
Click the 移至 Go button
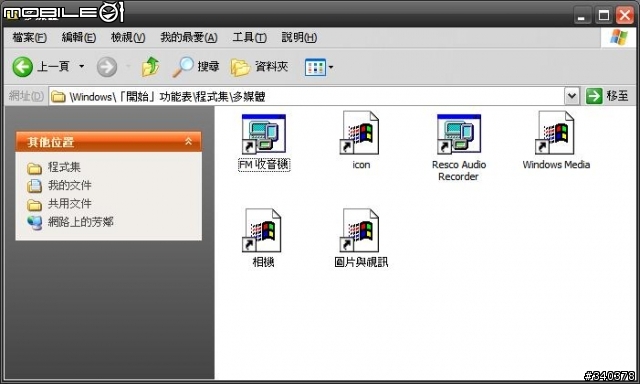[x=607, y=96]
